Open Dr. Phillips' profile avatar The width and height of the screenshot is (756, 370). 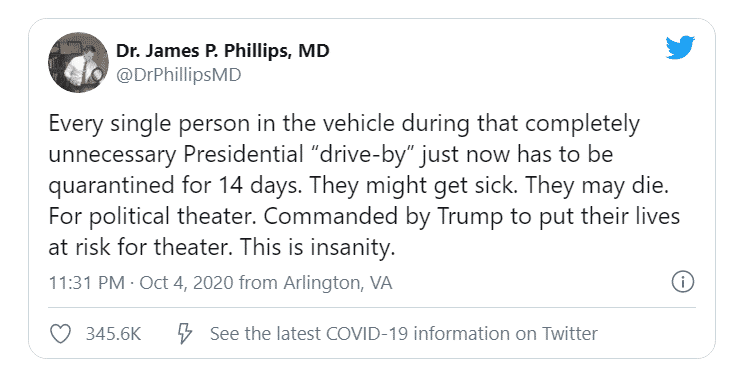[x=78, y=62]
